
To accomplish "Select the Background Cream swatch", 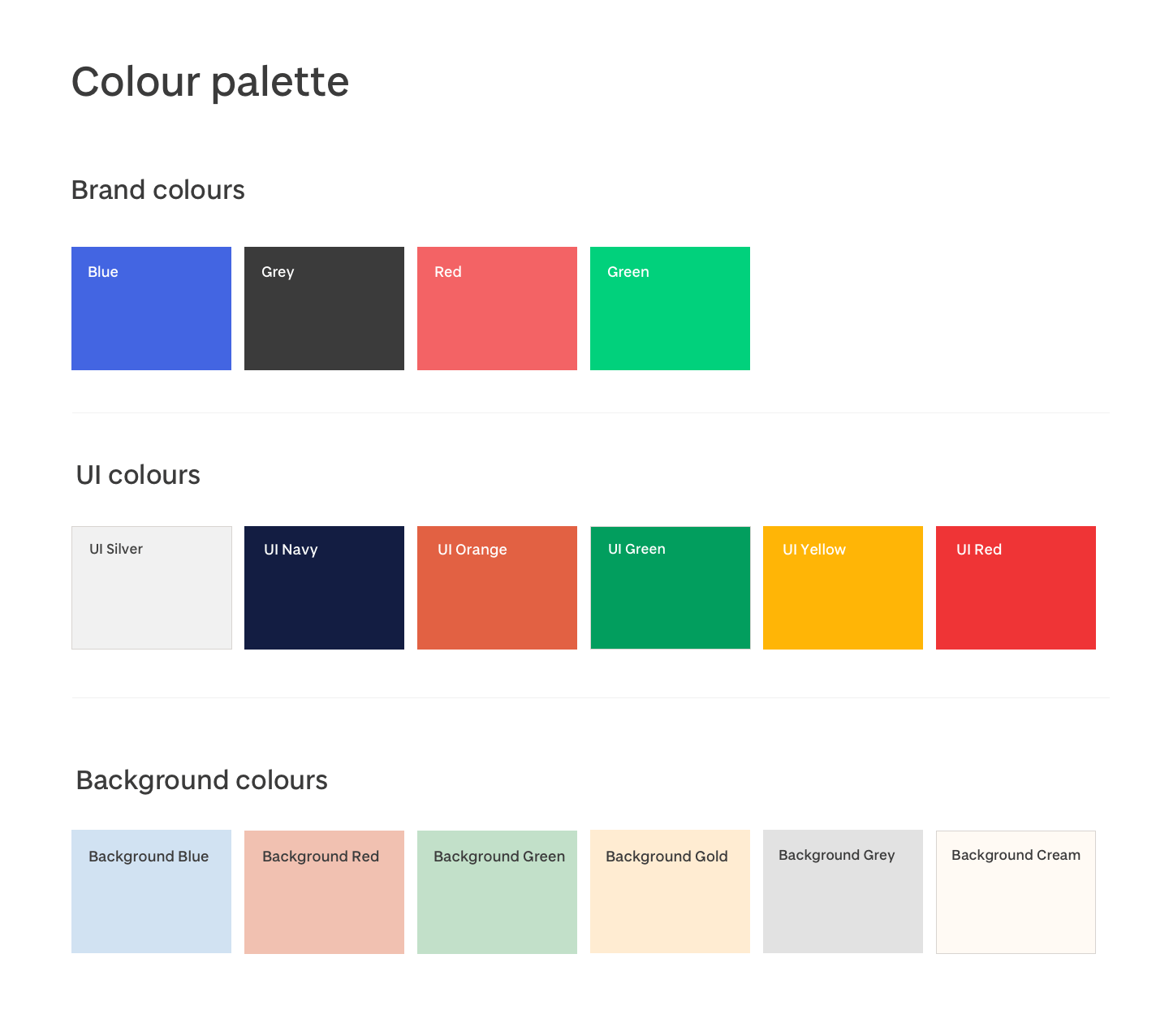I will point(1016,891).
